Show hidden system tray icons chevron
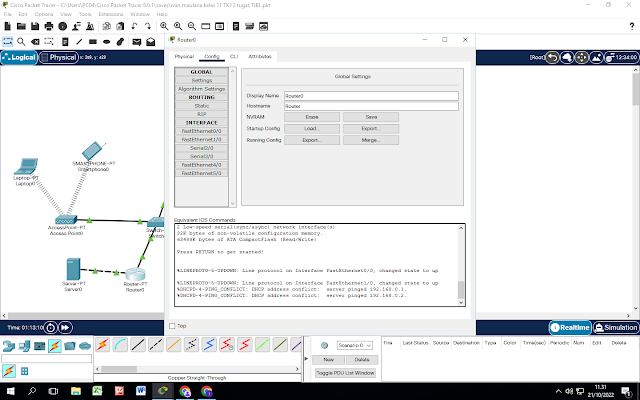This screenshot has height=400, width=640. (558, 391)
